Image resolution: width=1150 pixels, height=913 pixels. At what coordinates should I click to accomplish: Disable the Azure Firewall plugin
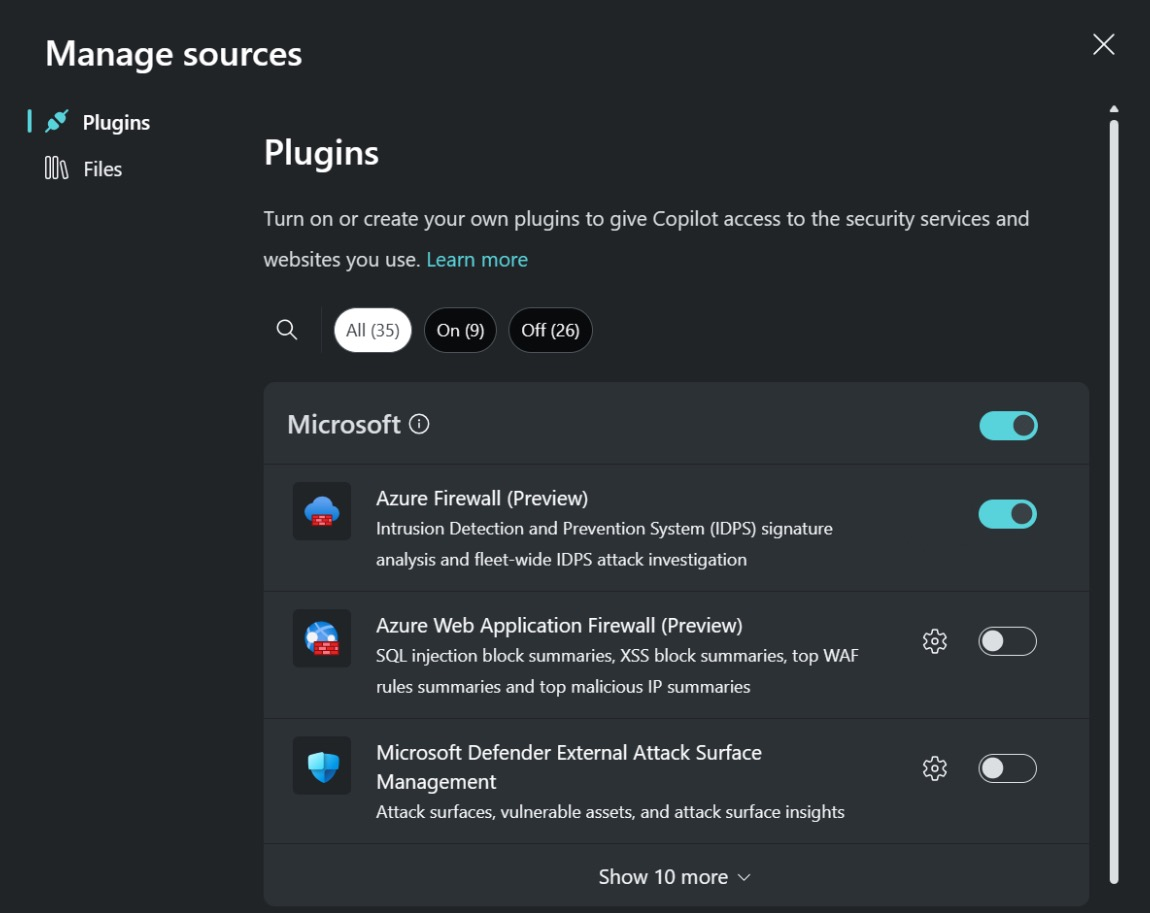[1007, 514]
